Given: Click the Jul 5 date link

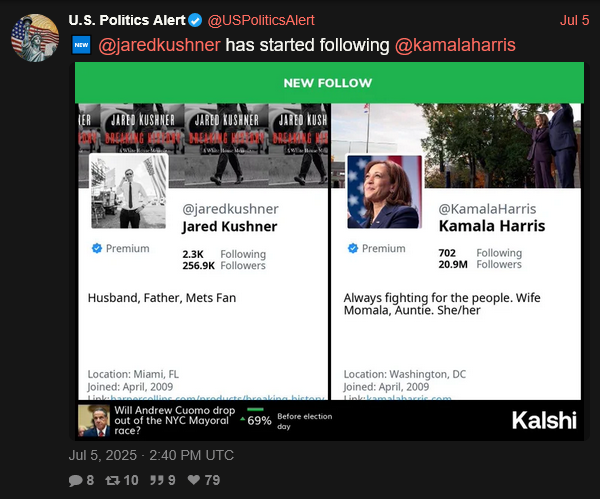Looking at the screenshot, I should pyautogui.click(x=574, y=20).
